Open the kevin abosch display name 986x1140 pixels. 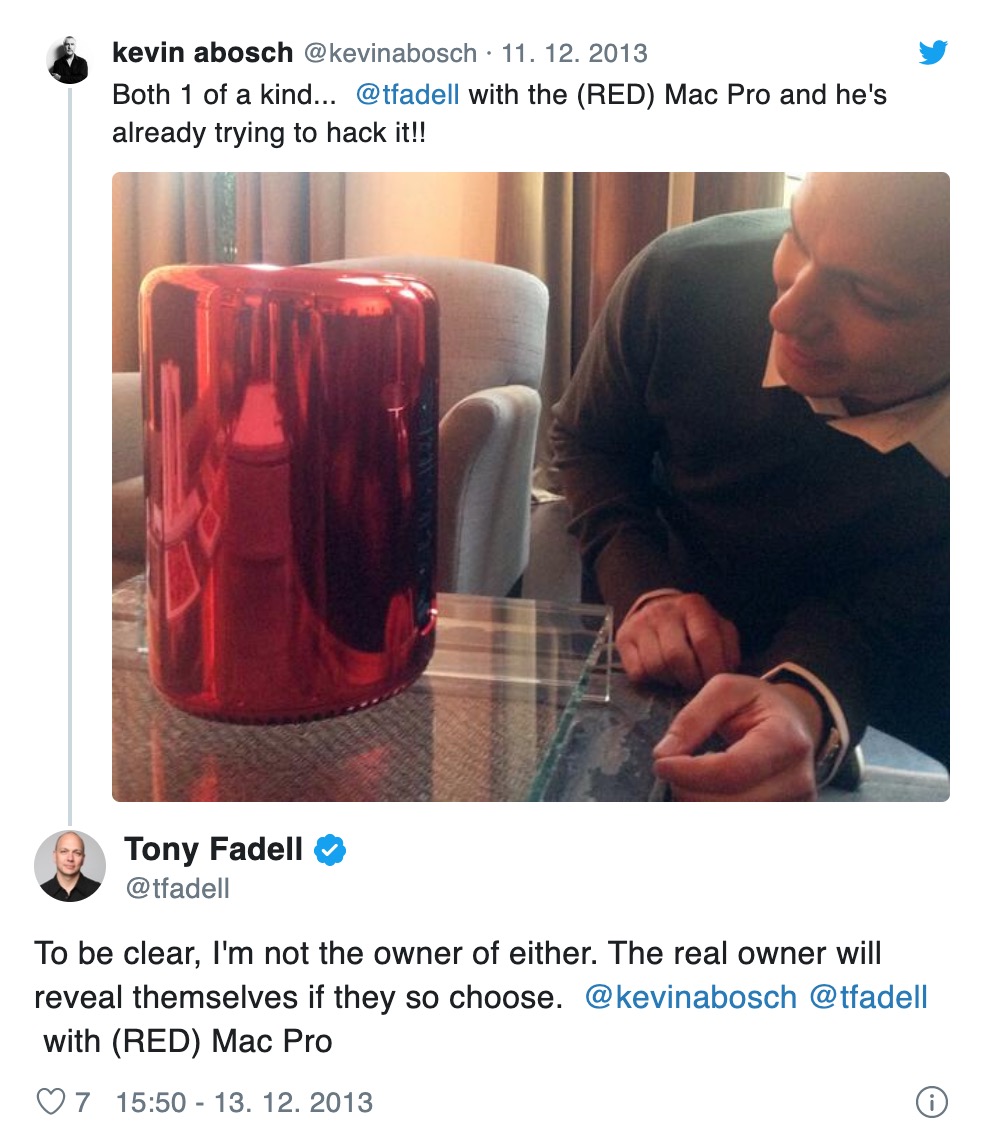[203, 52]
